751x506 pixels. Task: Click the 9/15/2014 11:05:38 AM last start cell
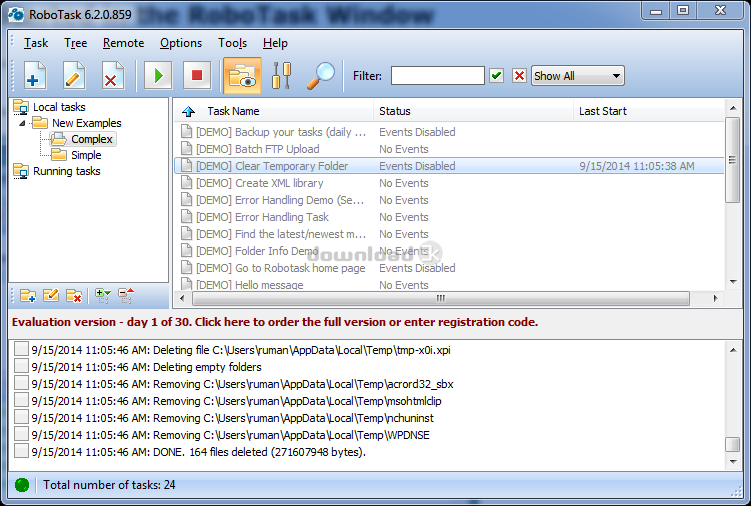pyautogui.click(x=637, y=166)
